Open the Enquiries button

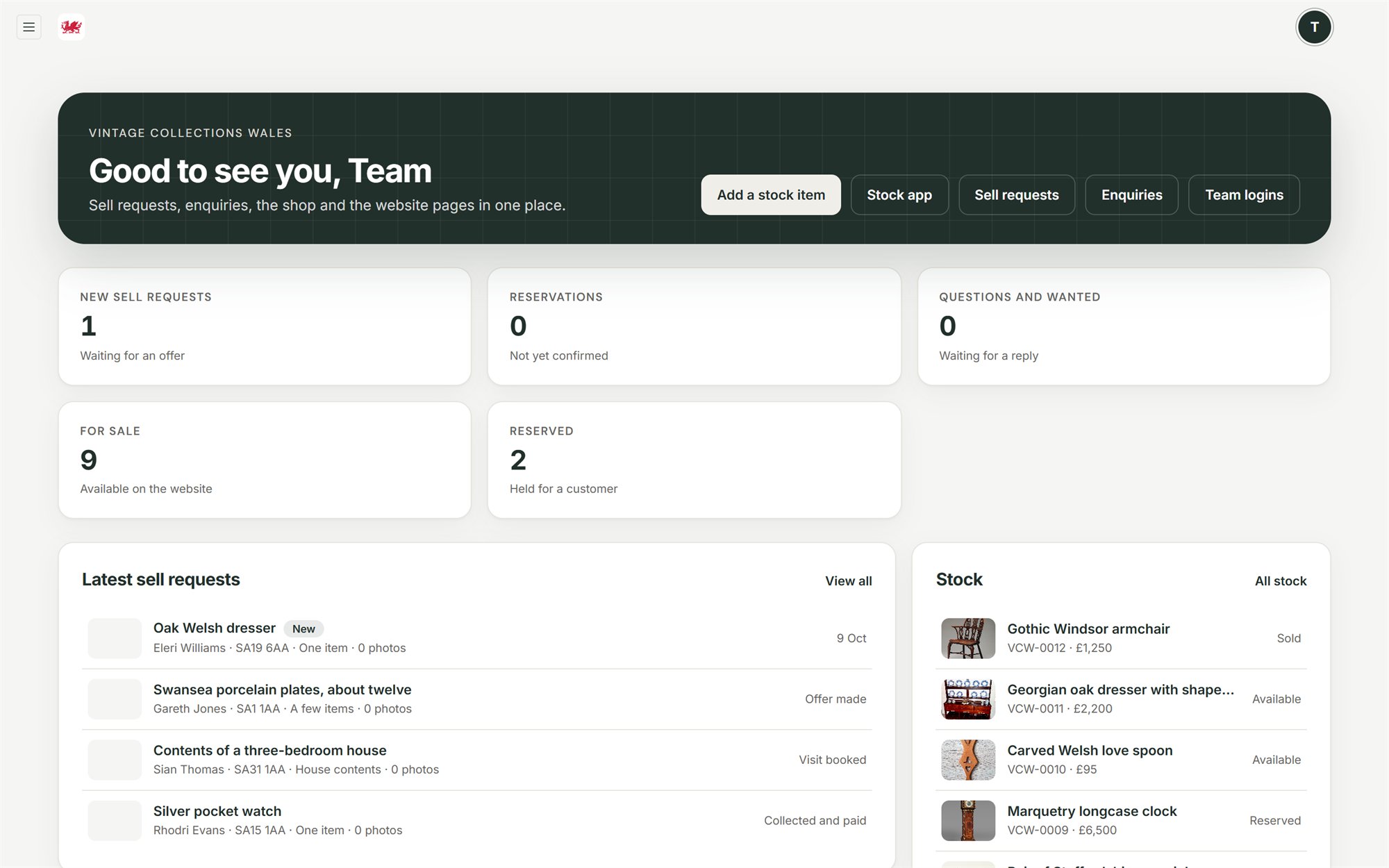coord(1131,195)
